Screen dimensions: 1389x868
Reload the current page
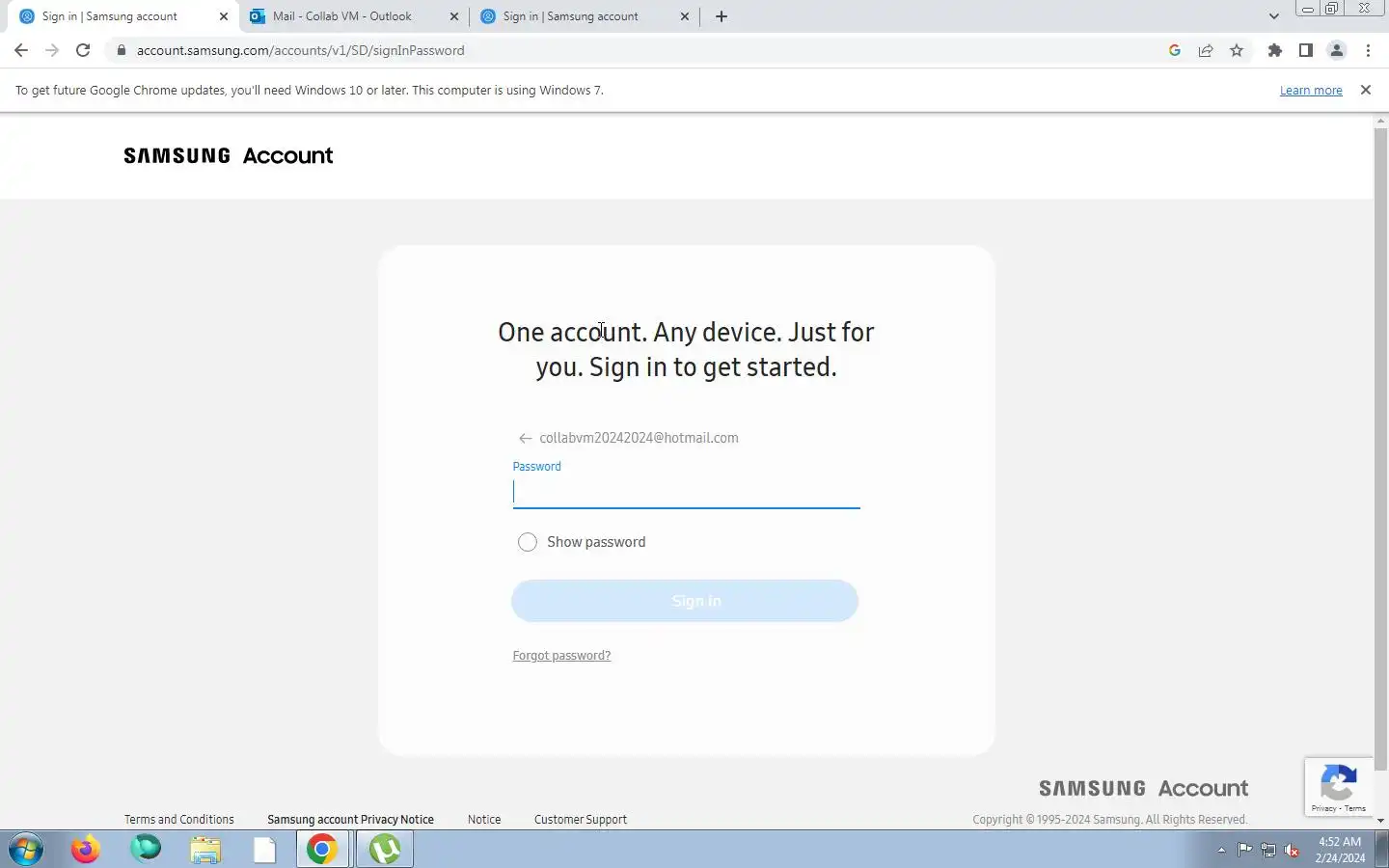click(83, 50)
